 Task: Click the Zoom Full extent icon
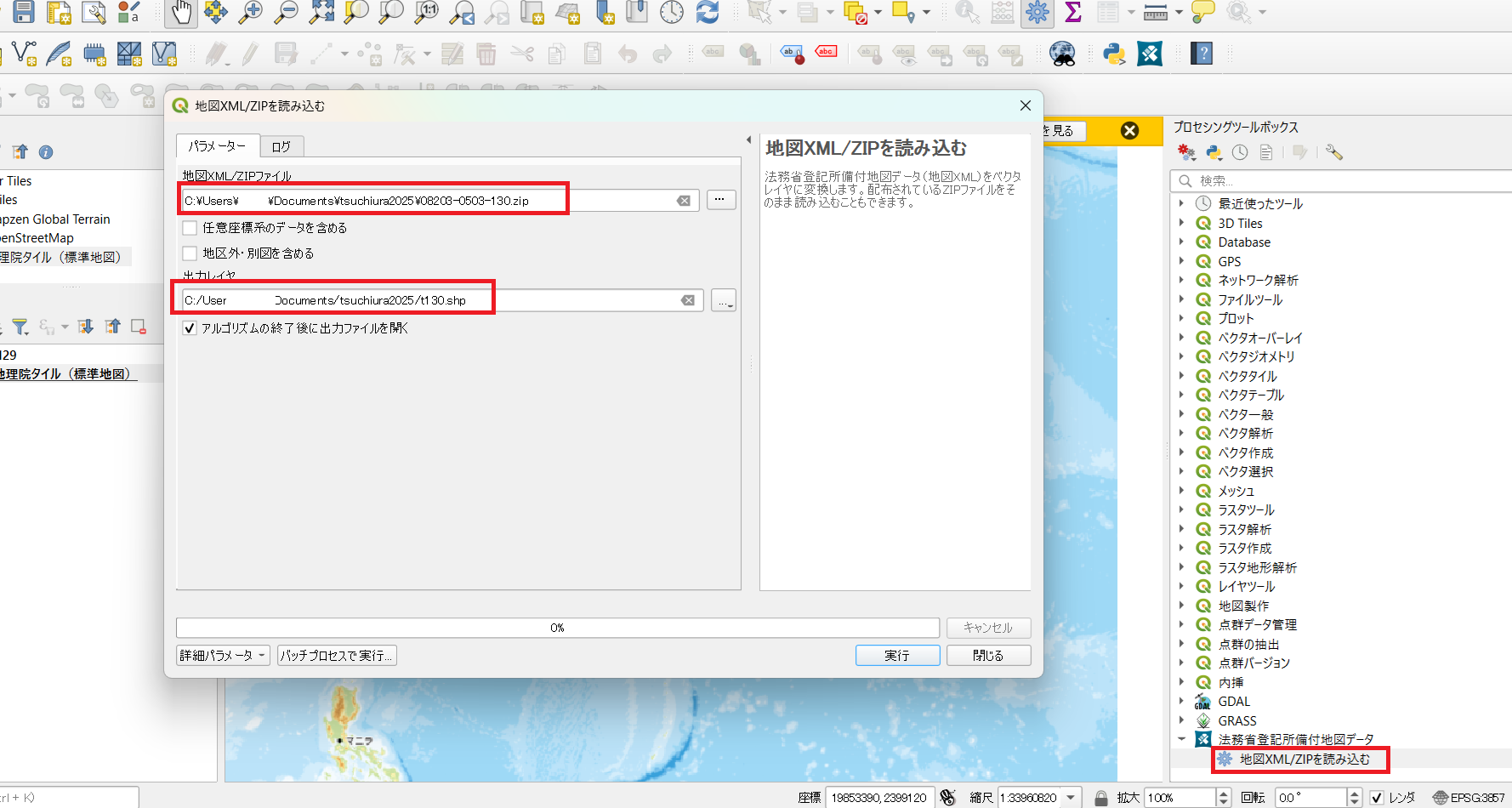point(321,12)
